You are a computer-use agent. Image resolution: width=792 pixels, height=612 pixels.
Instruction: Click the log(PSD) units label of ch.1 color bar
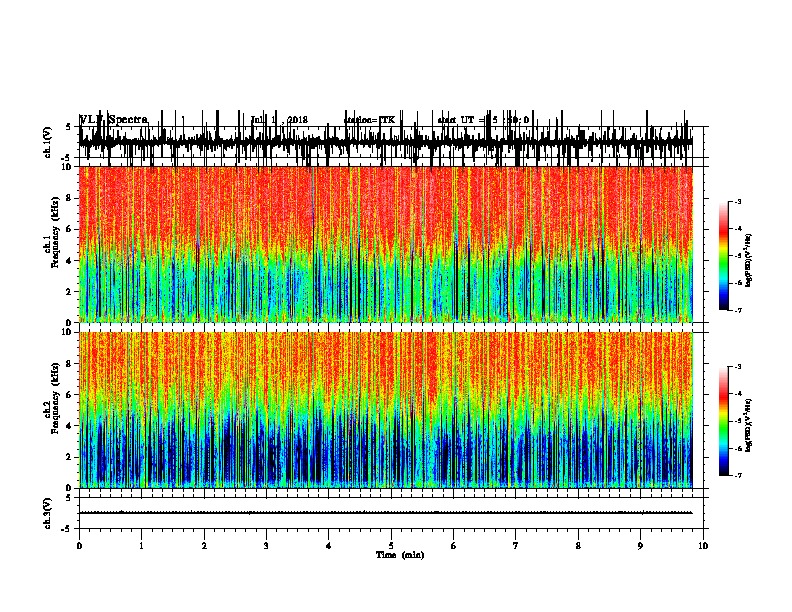click(749, 260)
